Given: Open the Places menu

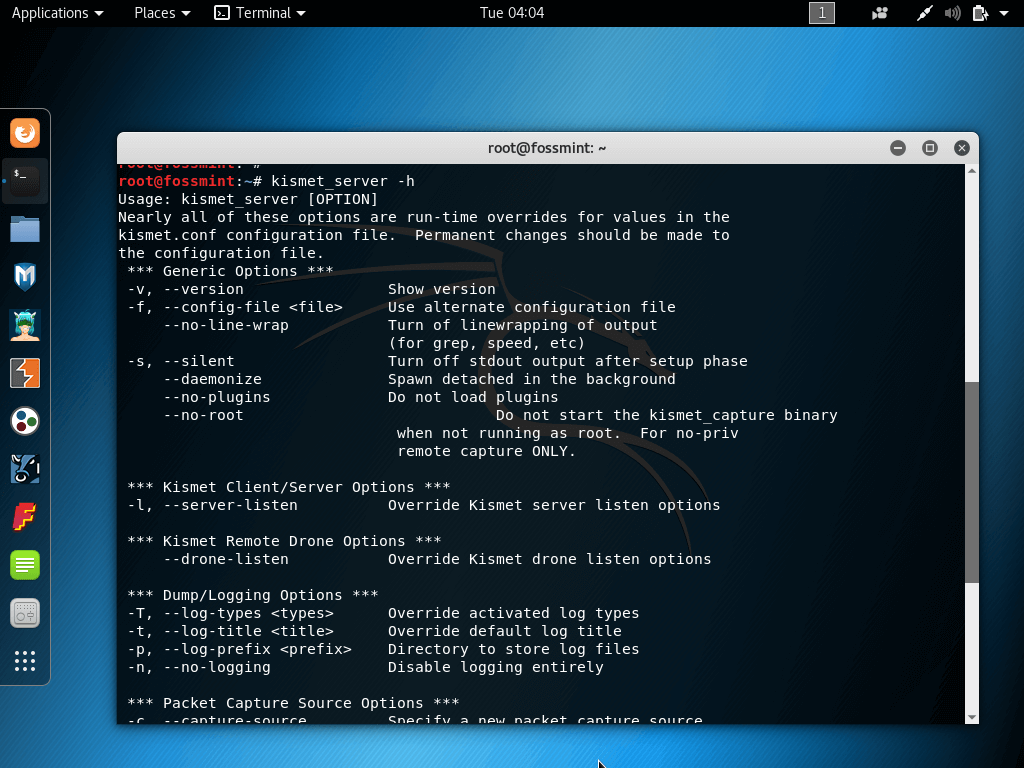Looking at the screenshot, I should click(162, 13).
